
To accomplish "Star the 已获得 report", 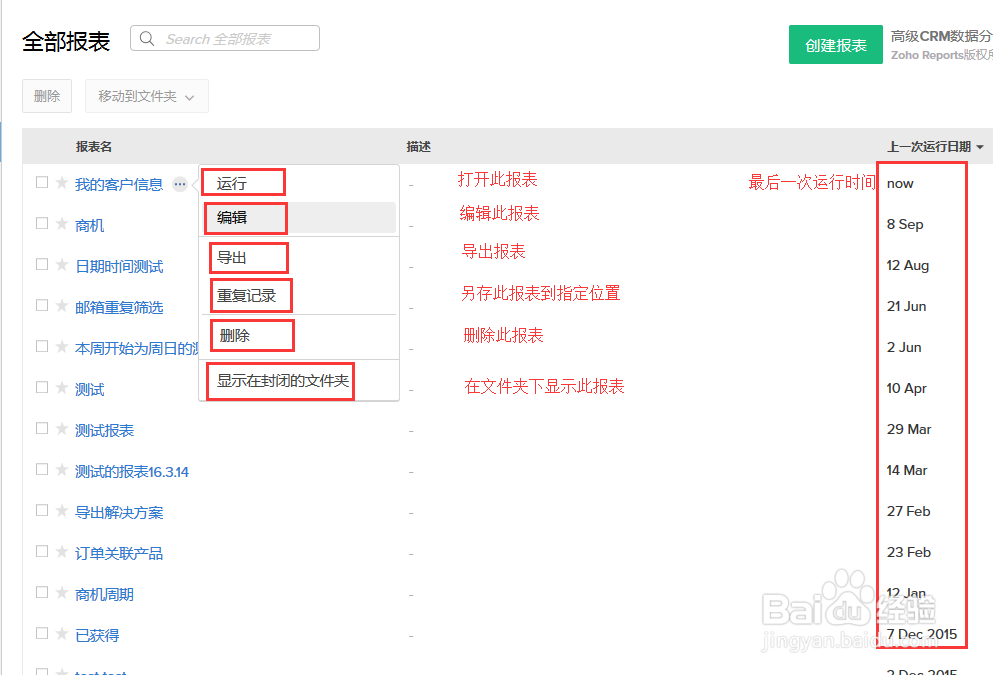I will point(62,634).
